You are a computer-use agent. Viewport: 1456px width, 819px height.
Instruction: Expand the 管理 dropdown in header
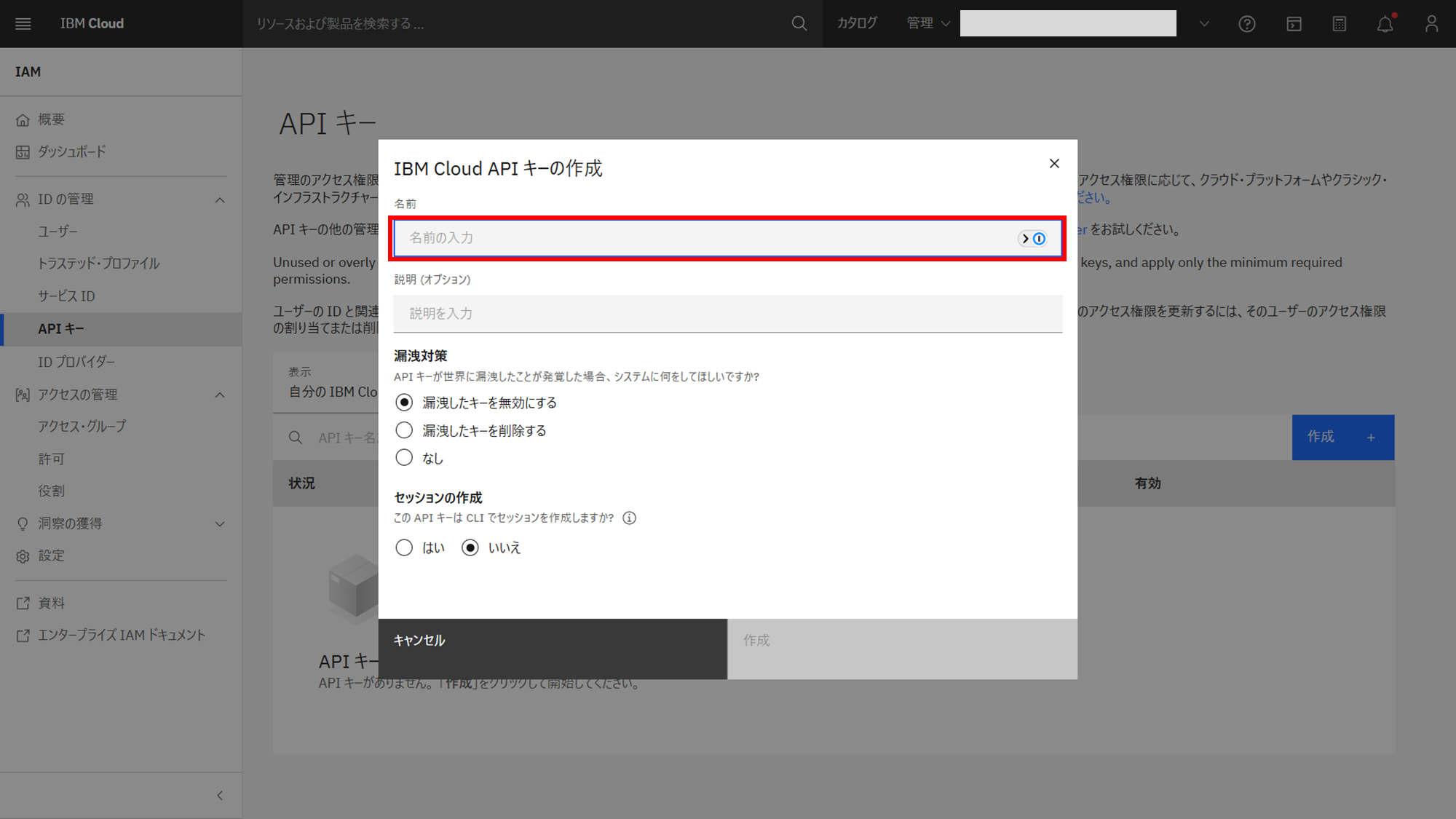pos(928,23)
